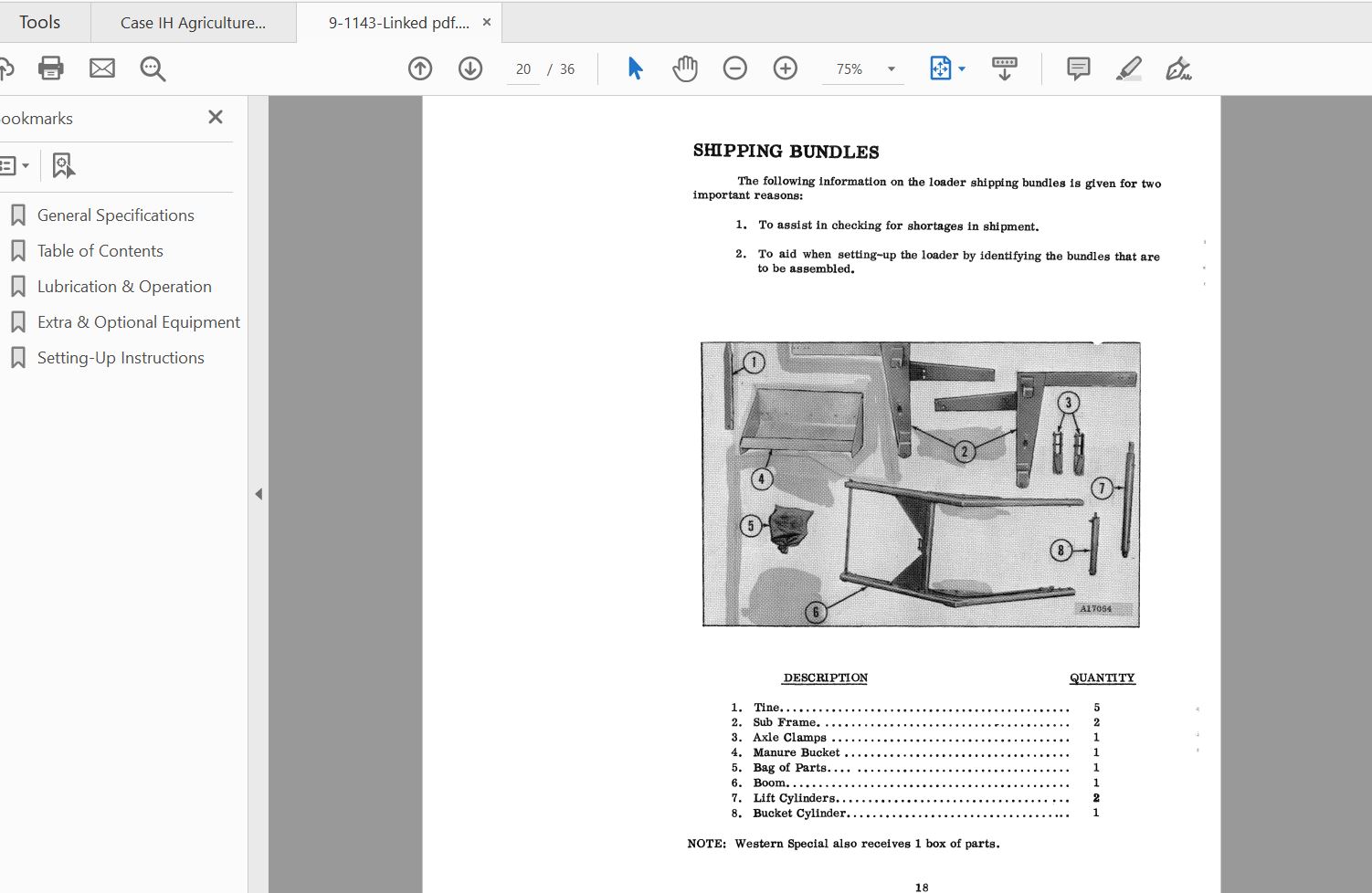
Task: Open the search tool
Action: (x=152, y=68)
